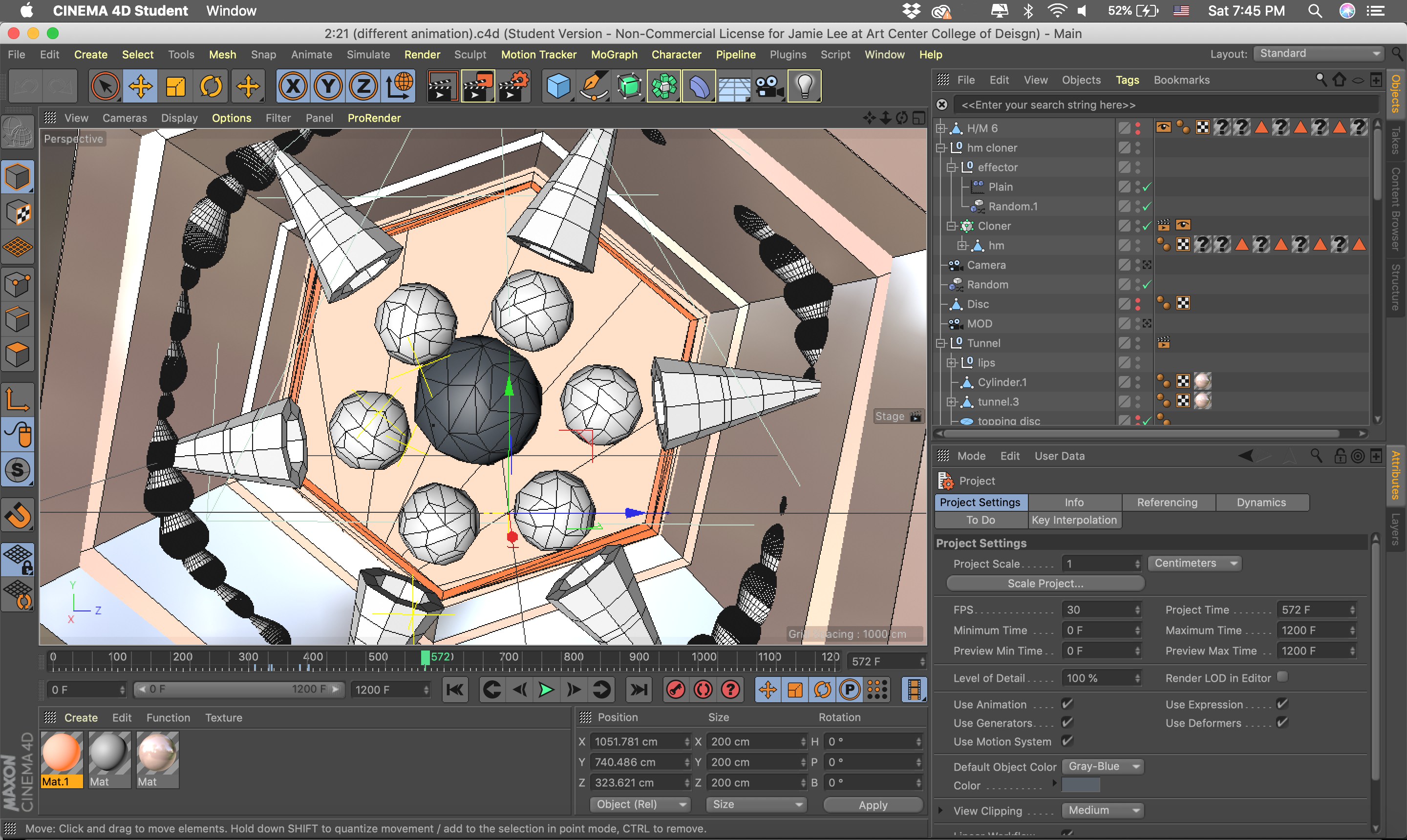Click the frame 572 timeline marker

coord(426,658)
